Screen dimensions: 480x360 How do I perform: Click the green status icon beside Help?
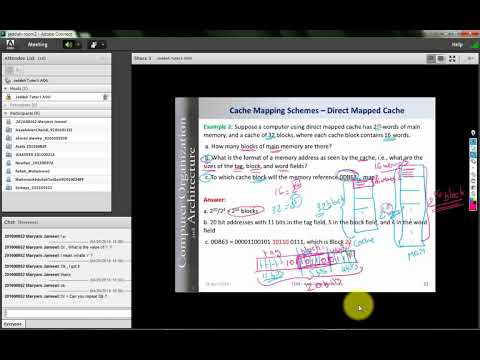click(x=475, y=45)
